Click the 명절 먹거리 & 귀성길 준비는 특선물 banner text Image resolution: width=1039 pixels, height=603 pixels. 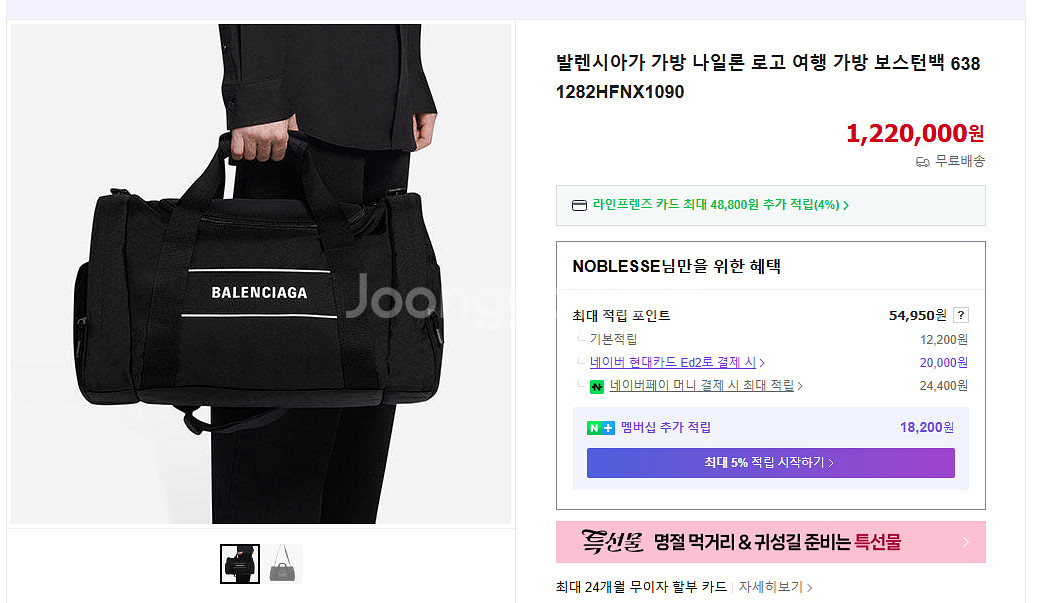(777, 542)
